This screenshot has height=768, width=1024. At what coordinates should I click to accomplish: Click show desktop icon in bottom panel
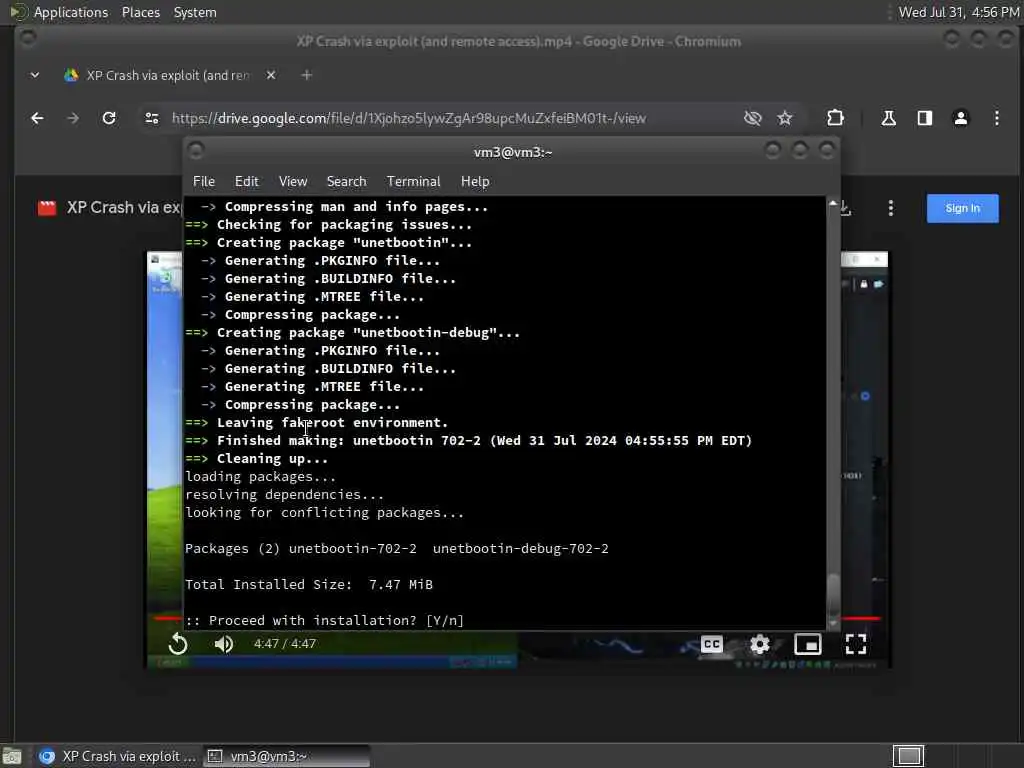[x=12, y=756]
